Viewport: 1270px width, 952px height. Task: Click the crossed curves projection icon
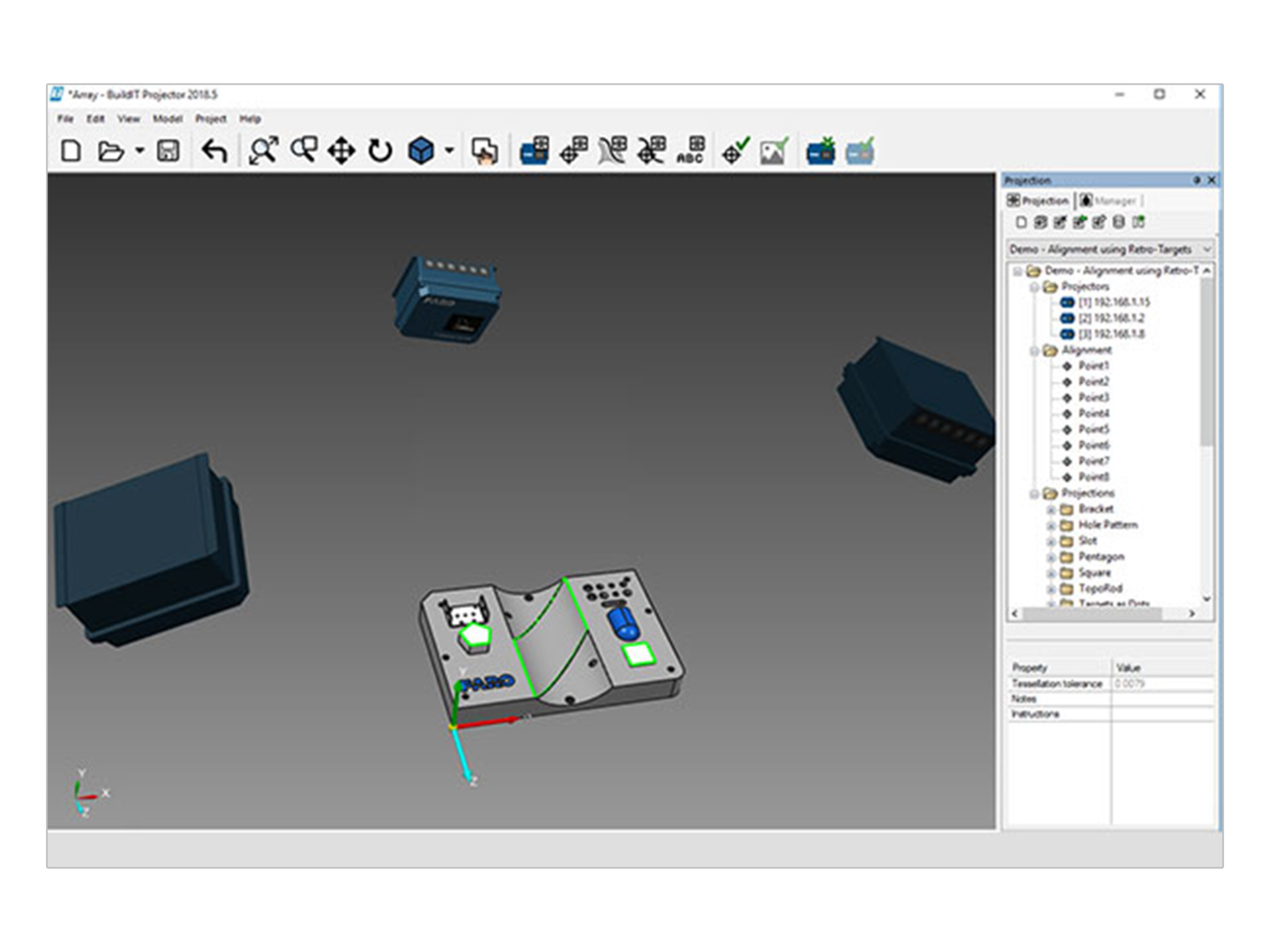coord(652,151)
